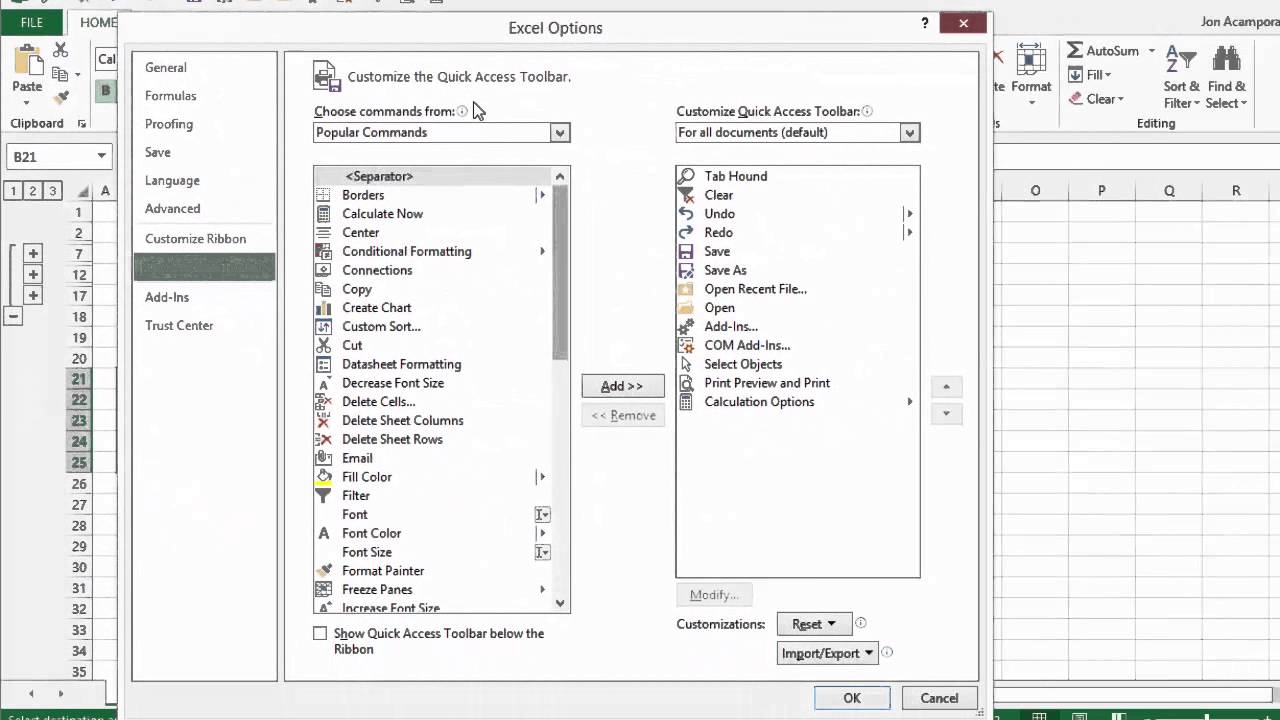1280x720 pixels.
Task: Click the Email icon in commands list
Action: point(323,458)
